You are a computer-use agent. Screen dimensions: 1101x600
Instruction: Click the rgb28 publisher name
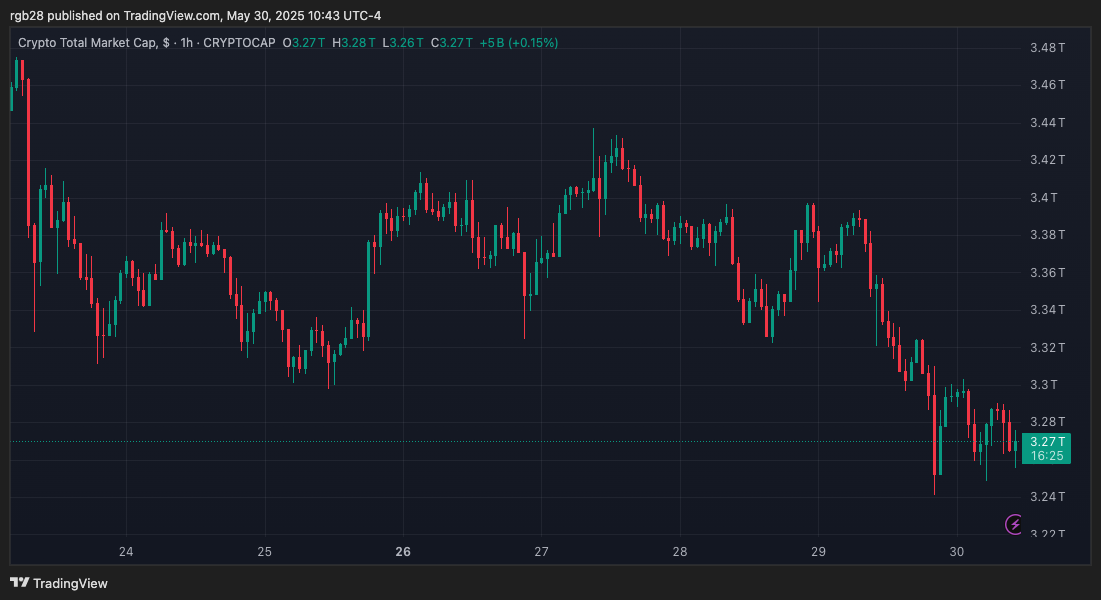click(x=27, y=15)
